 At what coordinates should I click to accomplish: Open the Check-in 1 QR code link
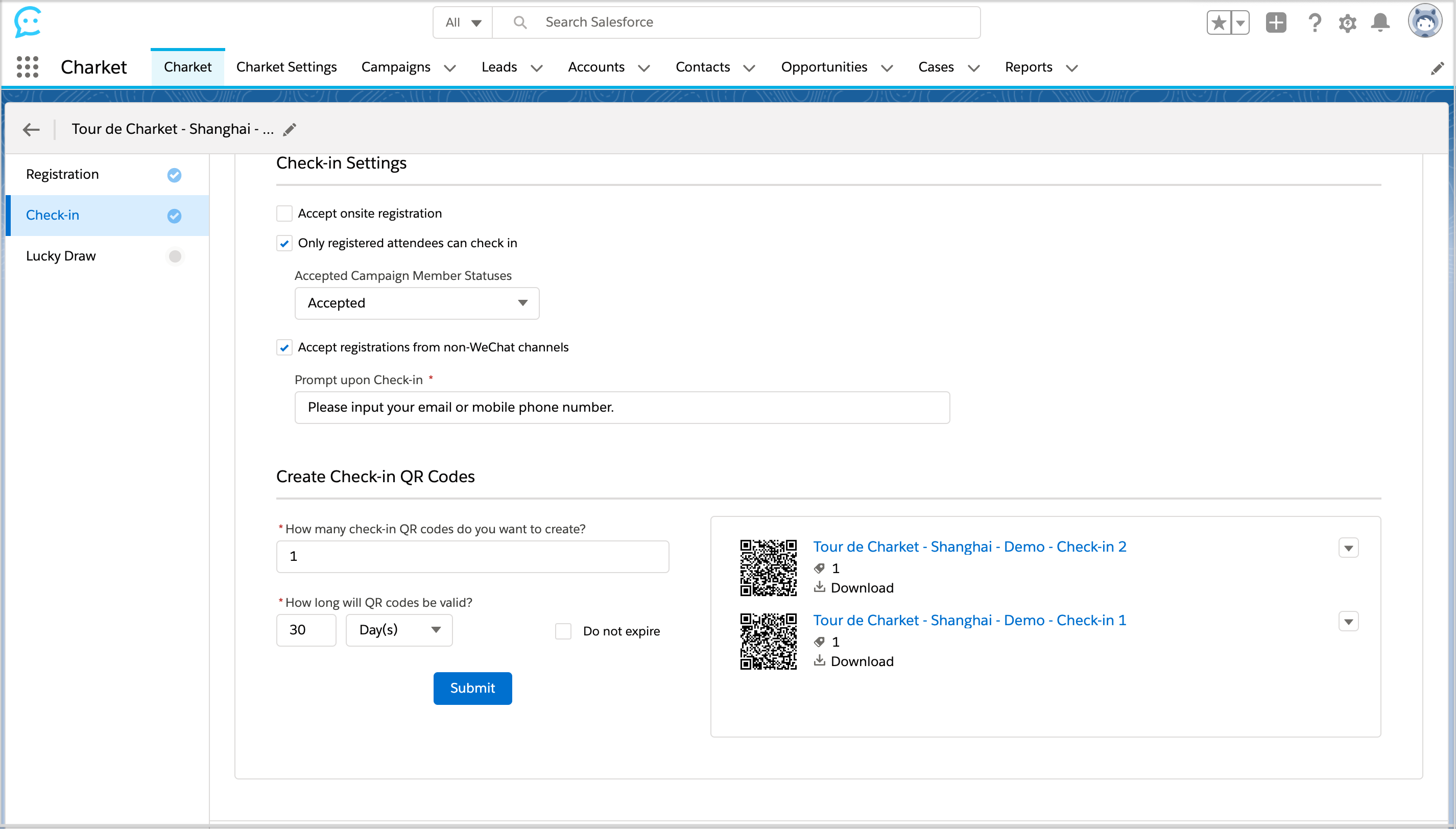[x=969, y=620]
